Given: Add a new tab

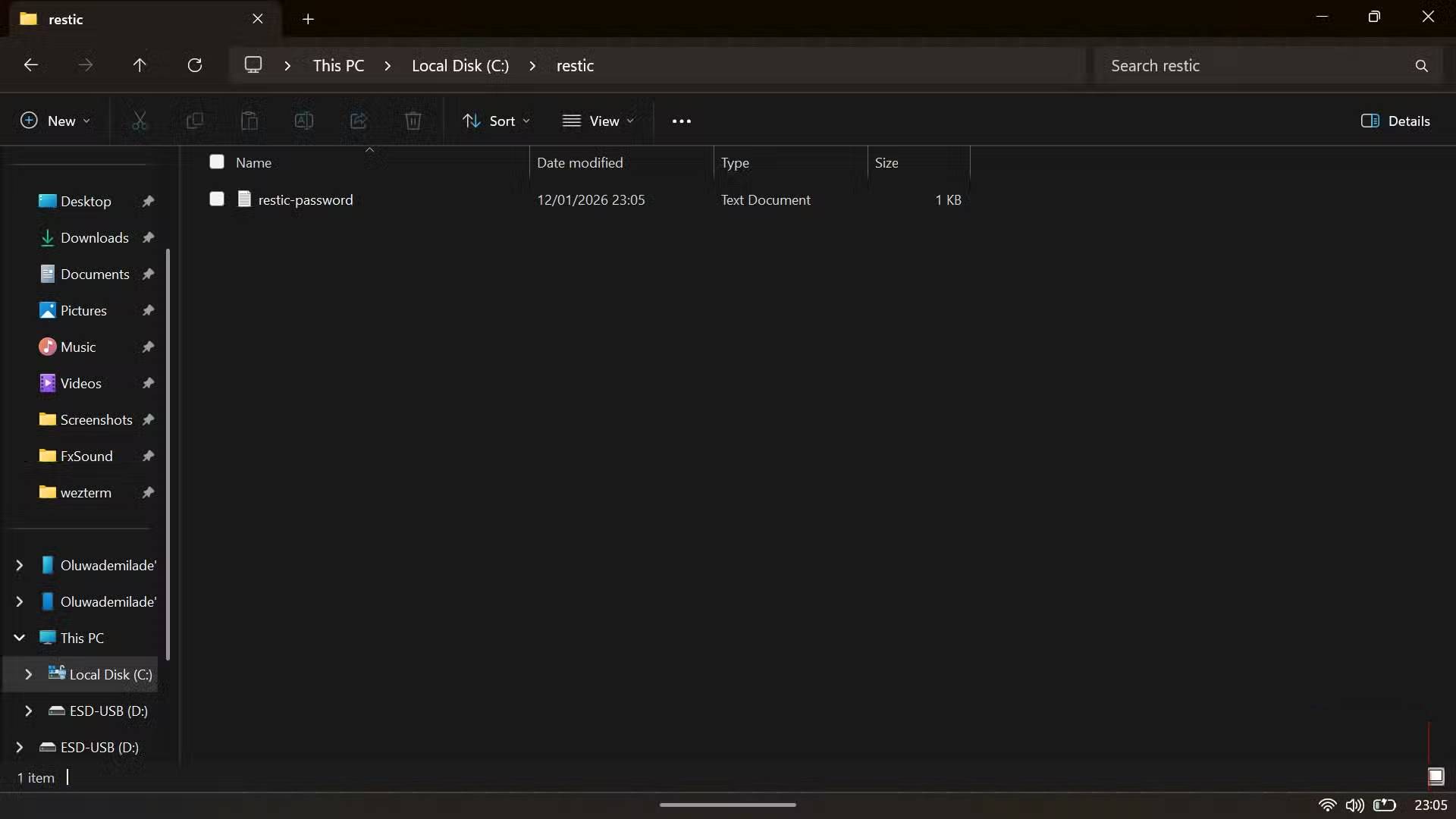Looking at the screenshot, I should point(308,19).
